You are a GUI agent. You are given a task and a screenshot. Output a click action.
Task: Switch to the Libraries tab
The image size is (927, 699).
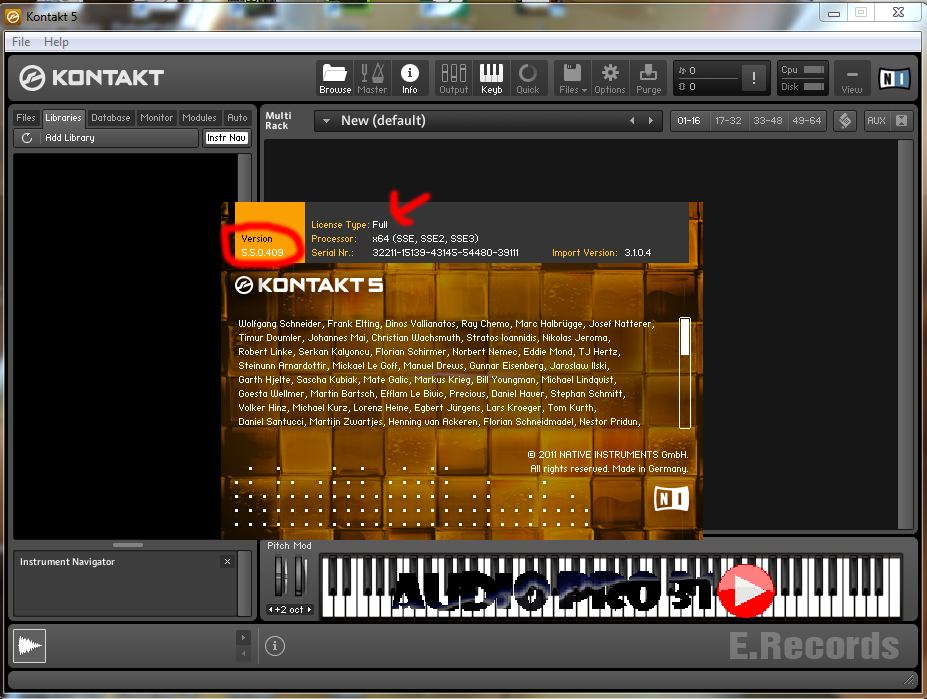[63, 118]
